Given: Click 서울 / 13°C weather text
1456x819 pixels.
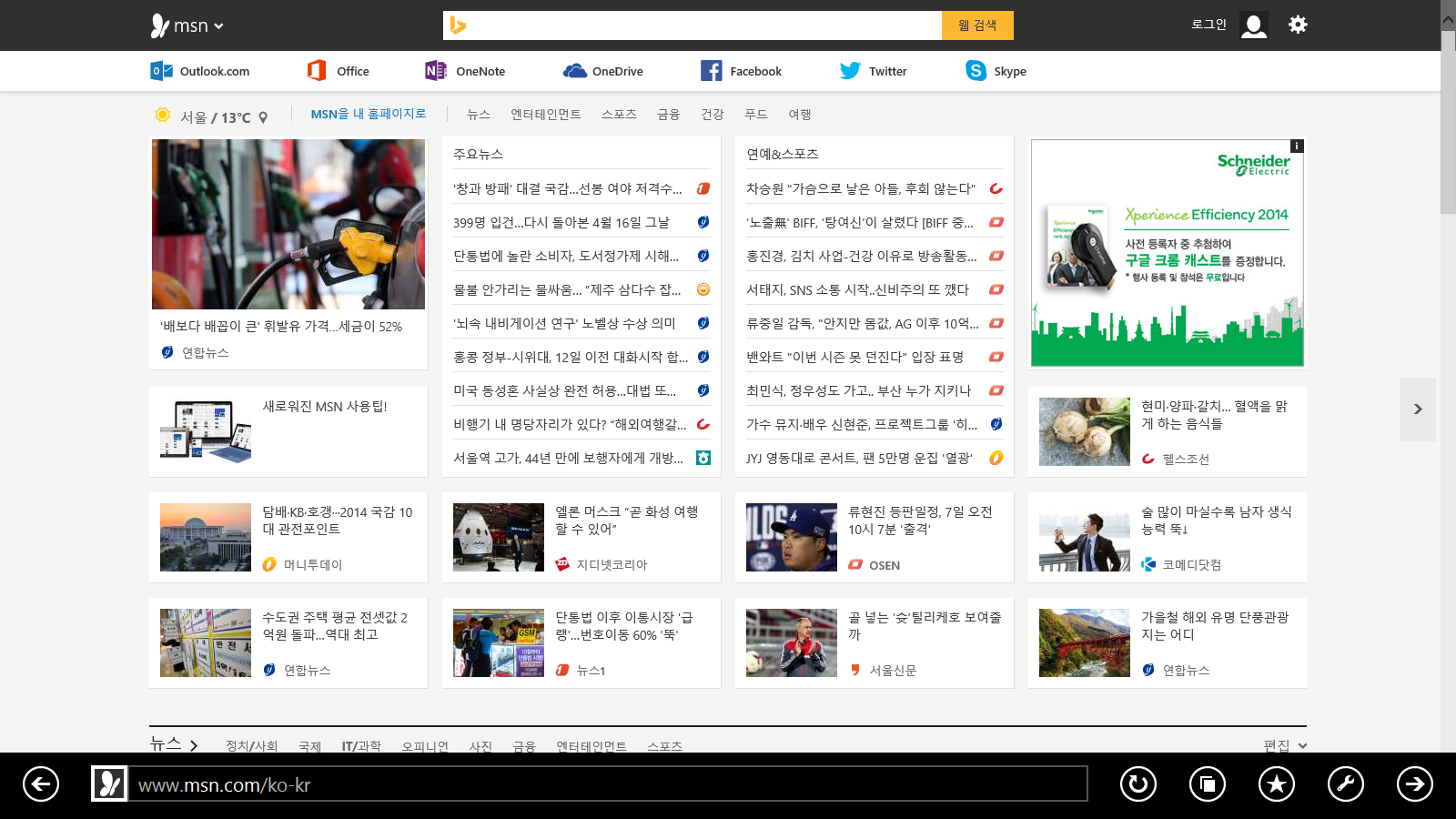Looking at the screenshot, I should click(x=215, y=117).
